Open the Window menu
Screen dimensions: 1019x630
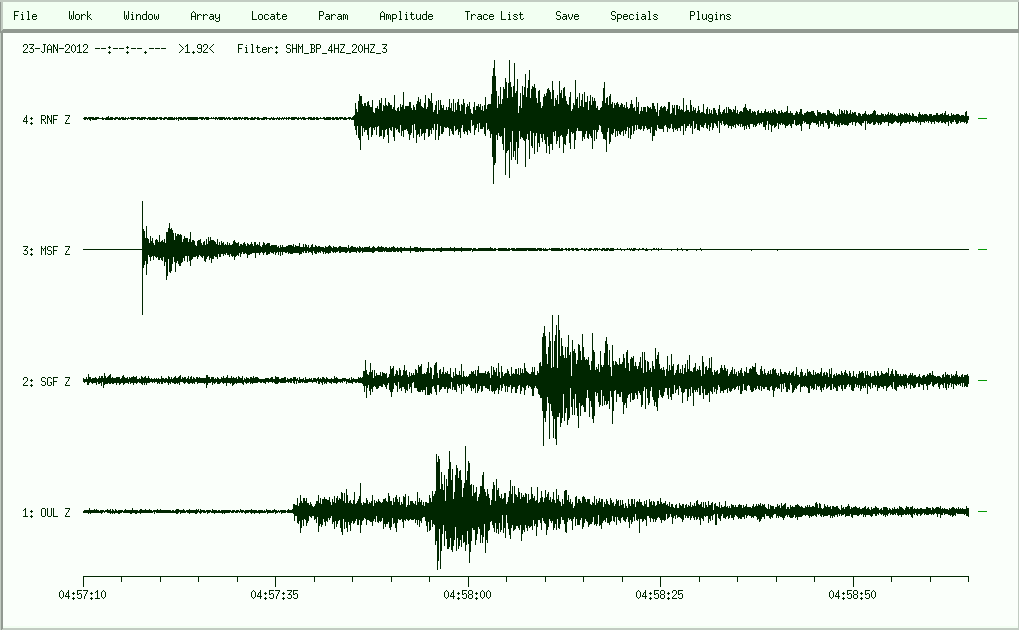(141, 16)
